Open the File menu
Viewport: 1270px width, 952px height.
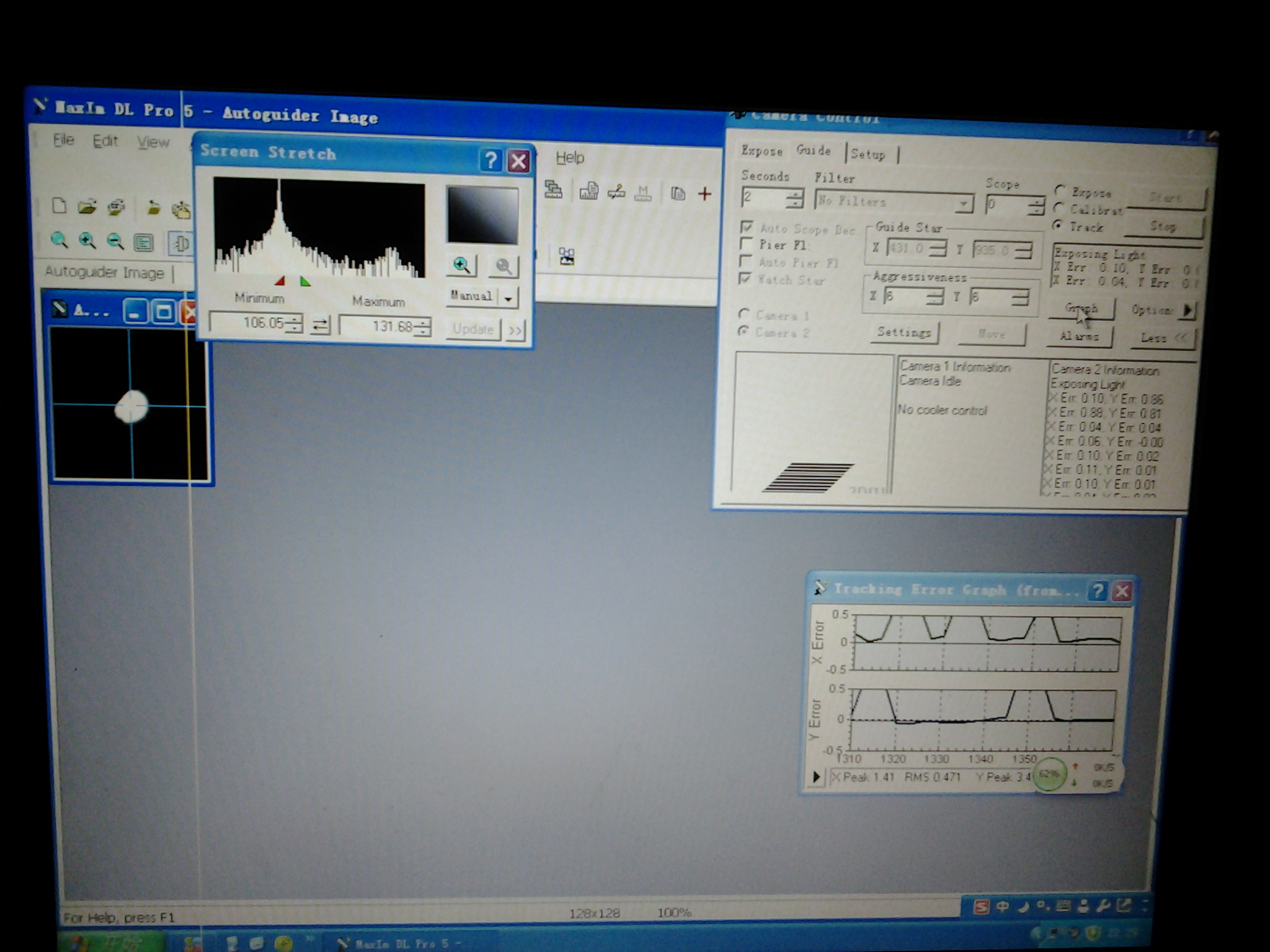point(63,140)
